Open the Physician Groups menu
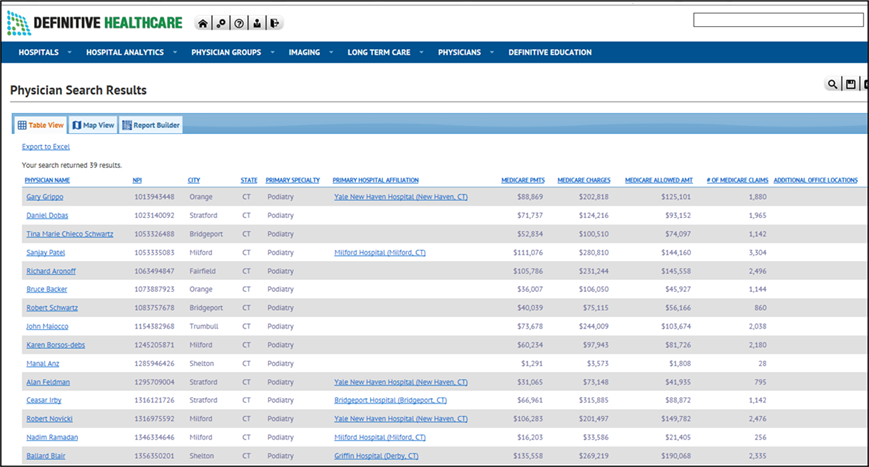 click(x=226, y=52)
